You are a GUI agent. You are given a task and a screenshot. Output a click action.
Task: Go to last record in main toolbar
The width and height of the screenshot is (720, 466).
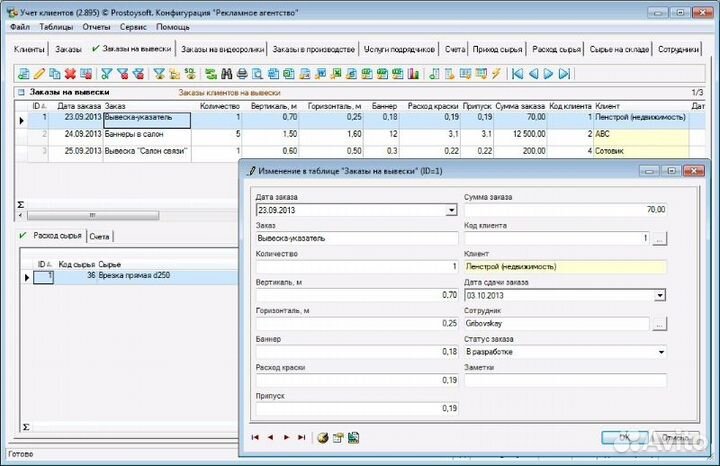565,74
